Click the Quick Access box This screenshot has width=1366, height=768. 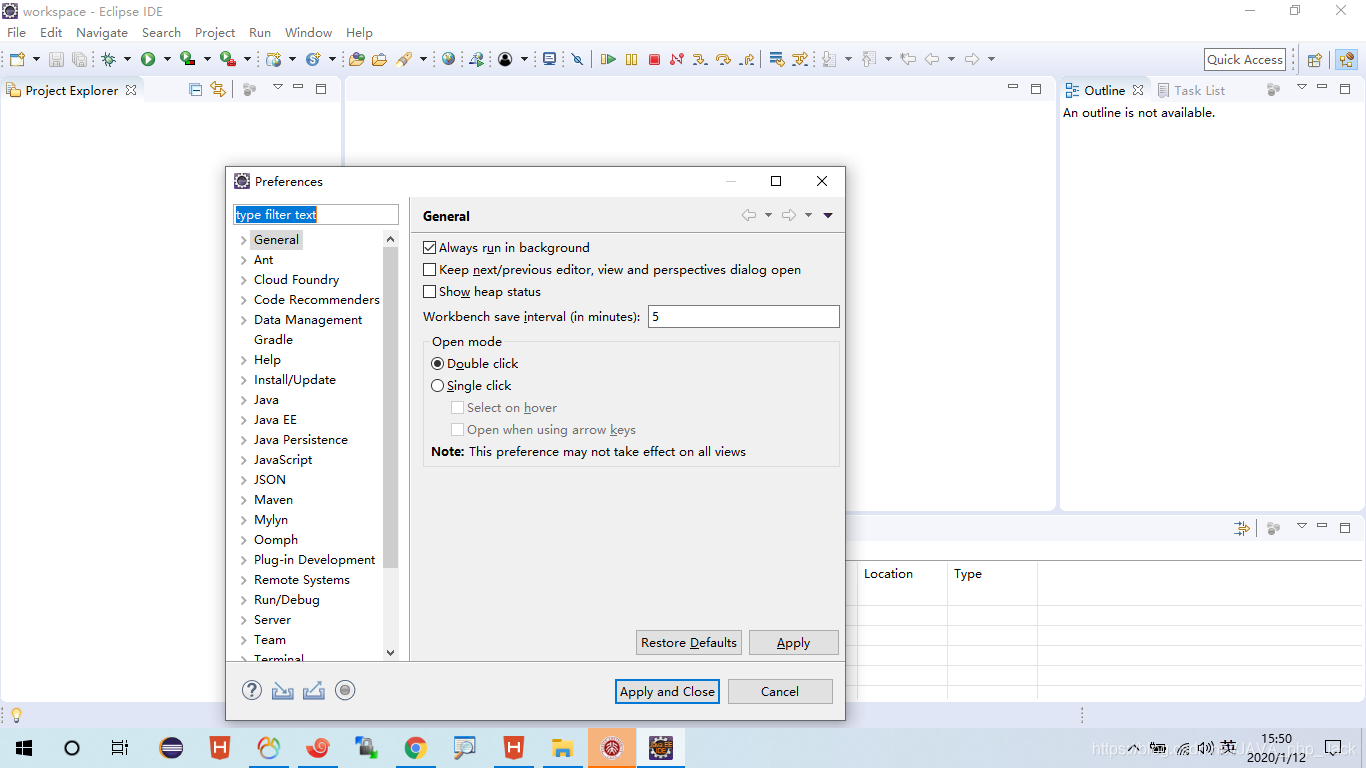1245,59
